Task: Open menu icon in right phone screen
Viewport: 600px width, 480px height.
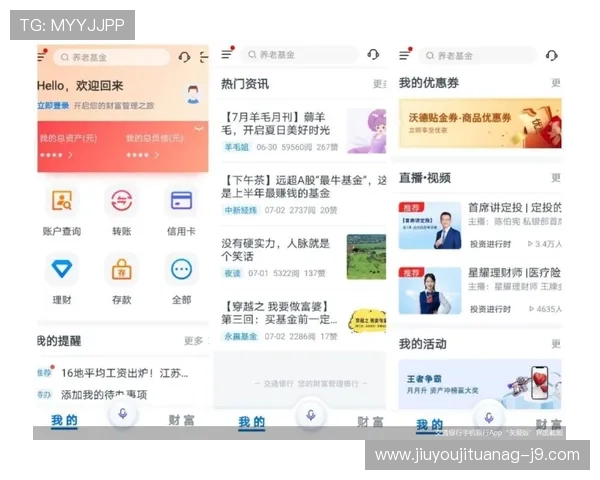Action: [x=405, y=54]
